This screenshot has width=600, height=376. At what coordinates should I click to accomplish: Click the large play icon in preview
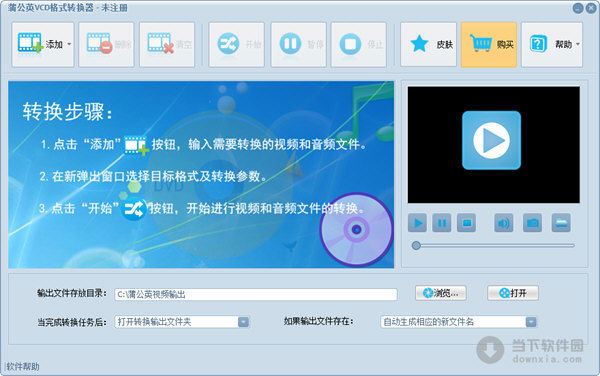click(491, 140)
